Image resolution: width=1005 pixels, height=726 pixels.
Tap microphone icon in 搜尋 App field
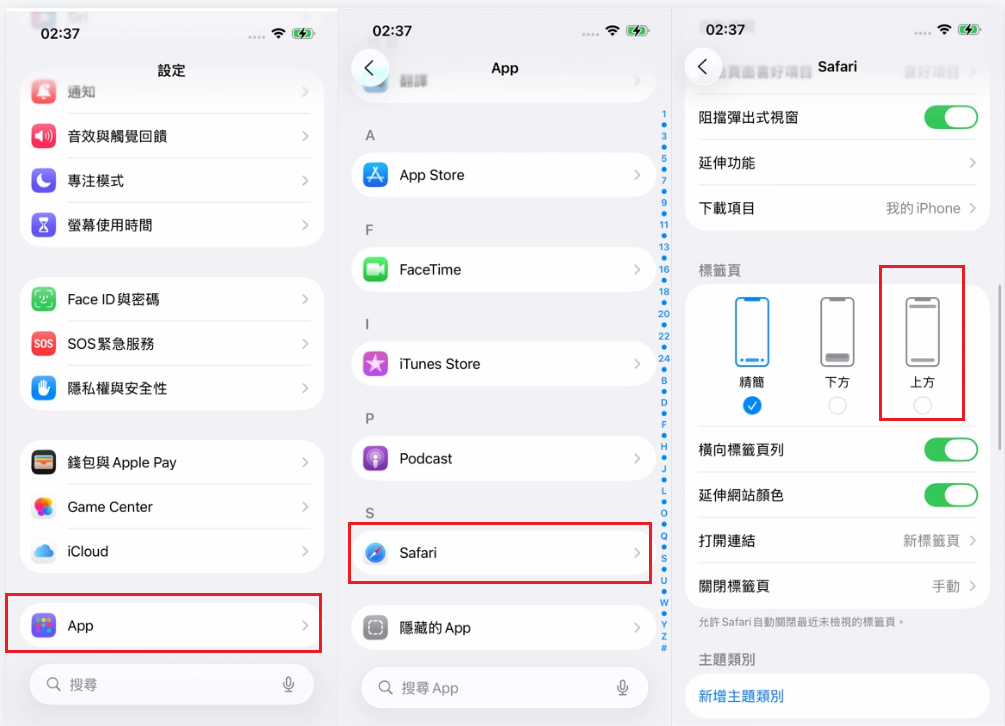[622, 688]
